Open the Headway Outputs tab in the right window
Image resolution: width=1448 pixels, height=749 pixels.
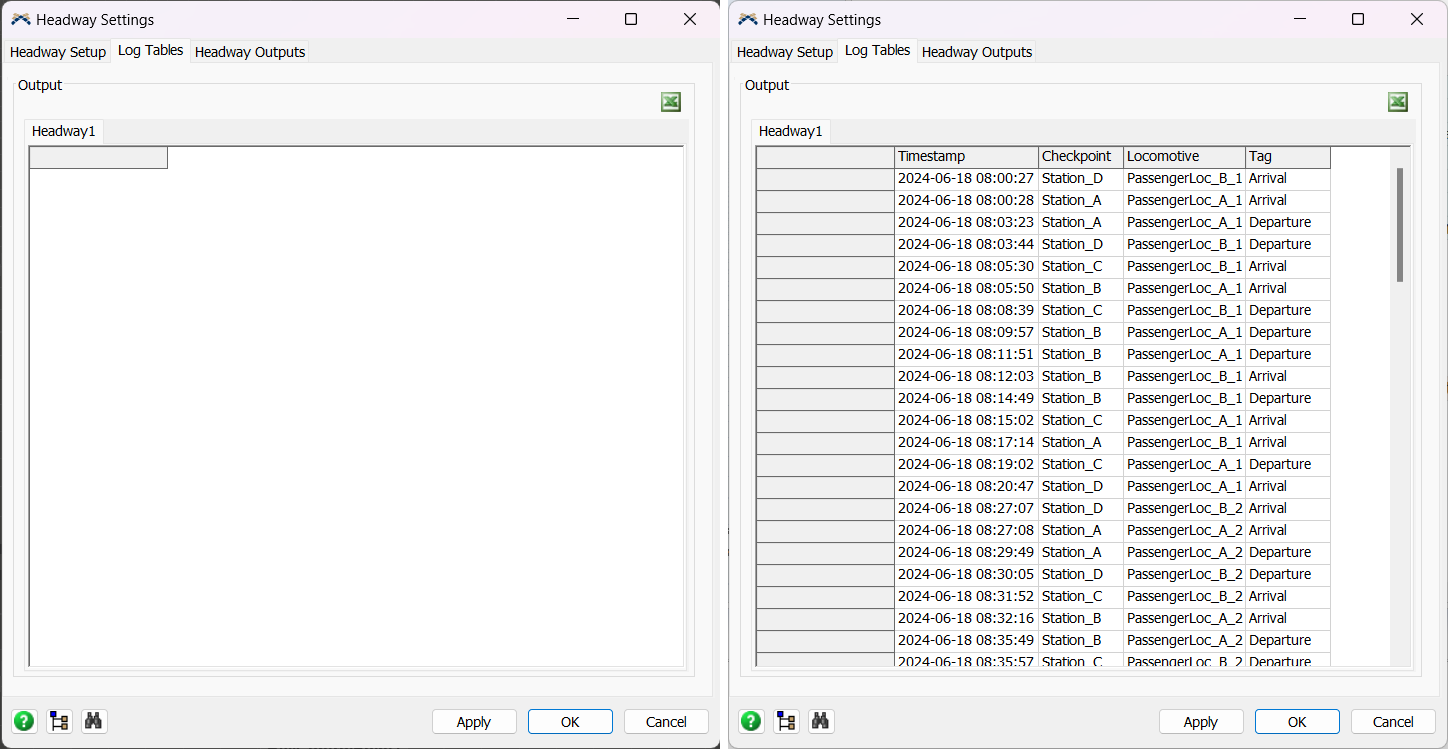[977, 52]
